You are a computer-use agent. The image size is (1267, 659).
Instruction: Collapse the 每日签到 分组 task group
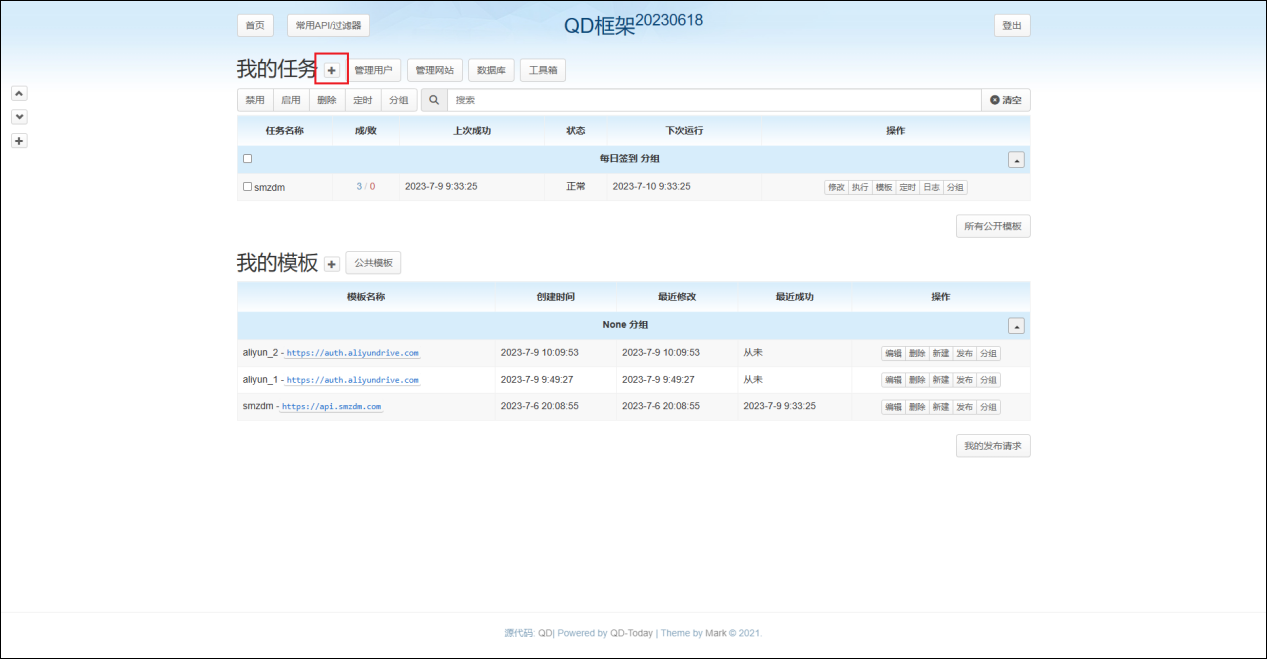[x=1016, y=160]
